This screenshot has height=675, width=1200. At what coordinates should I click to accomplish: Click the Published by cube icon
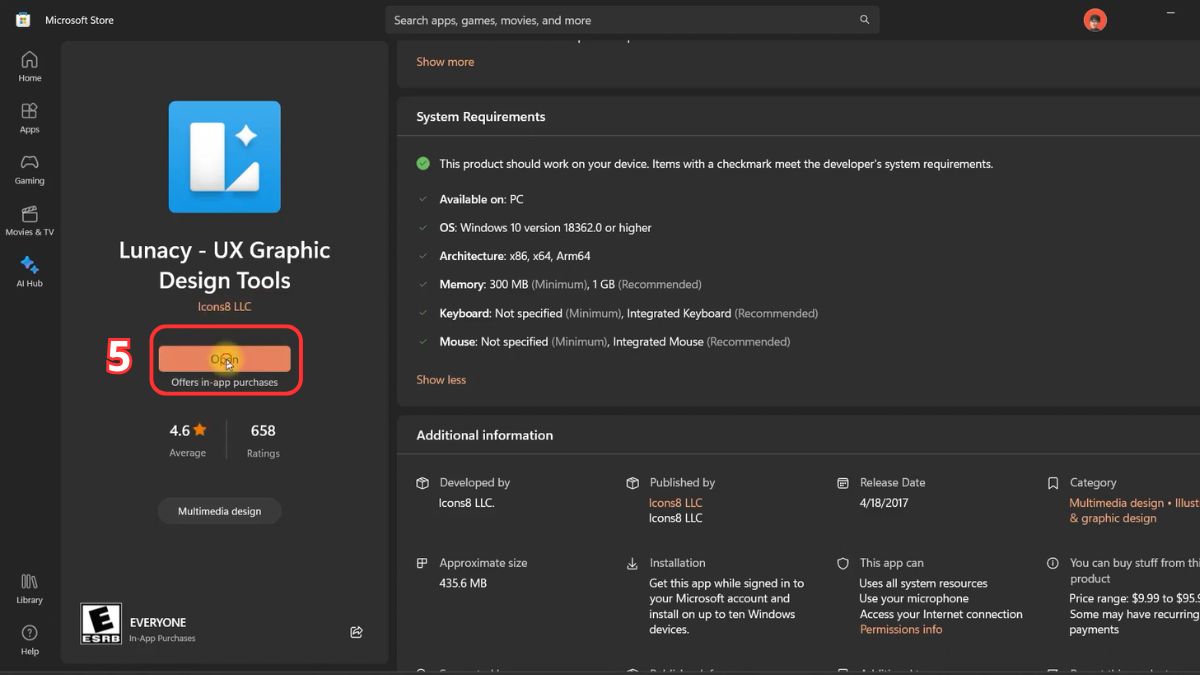632,483
